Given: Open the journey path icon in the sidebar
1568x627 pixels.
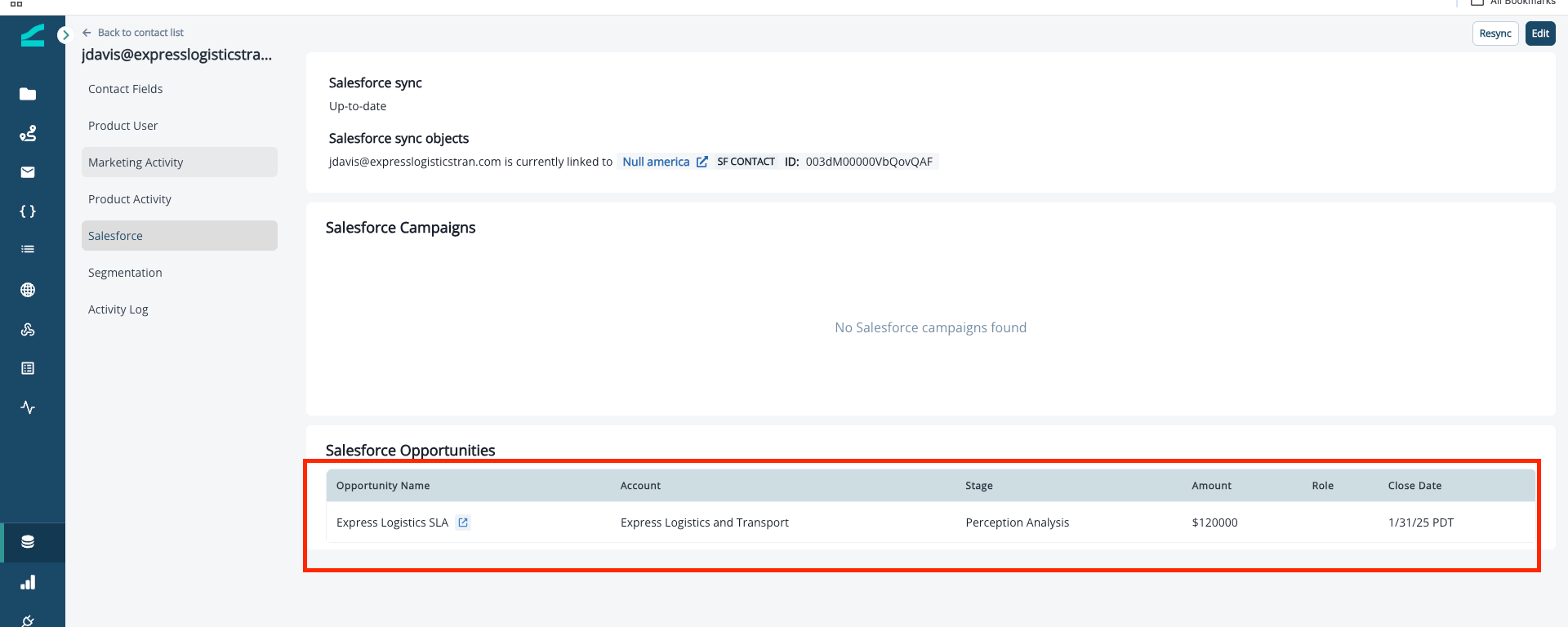Looking at the screenshot, I should click(x=28, y=133).
